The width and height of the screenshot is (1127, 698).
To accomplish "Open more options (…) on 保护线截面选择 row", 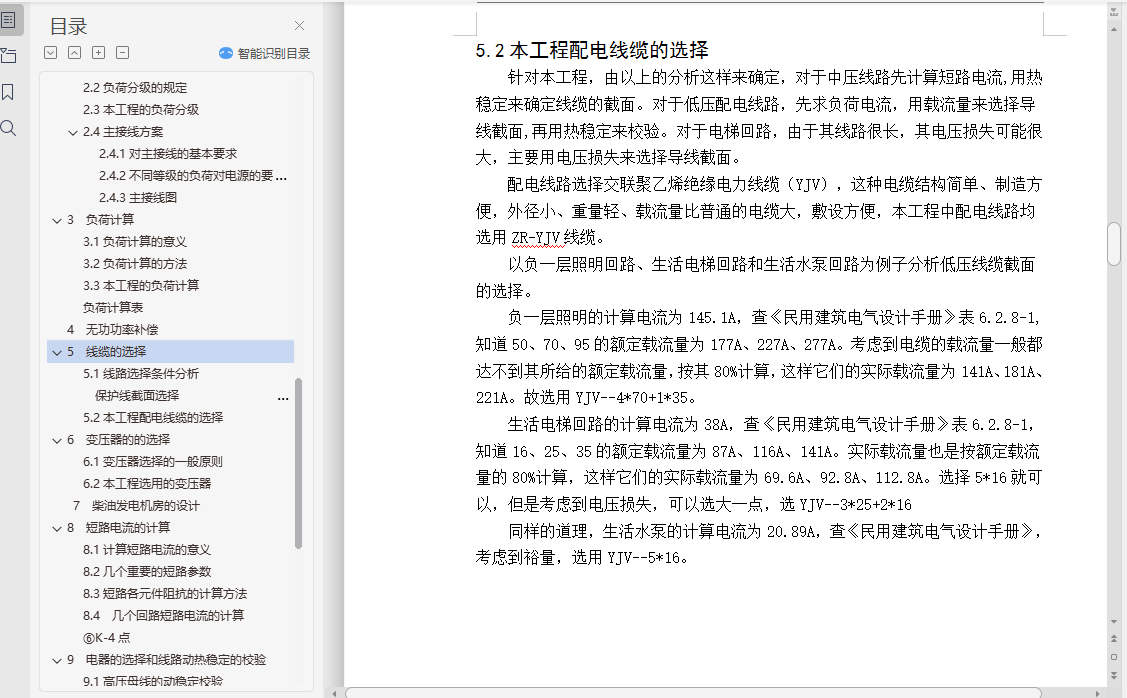I will click(x=283, y=398).
